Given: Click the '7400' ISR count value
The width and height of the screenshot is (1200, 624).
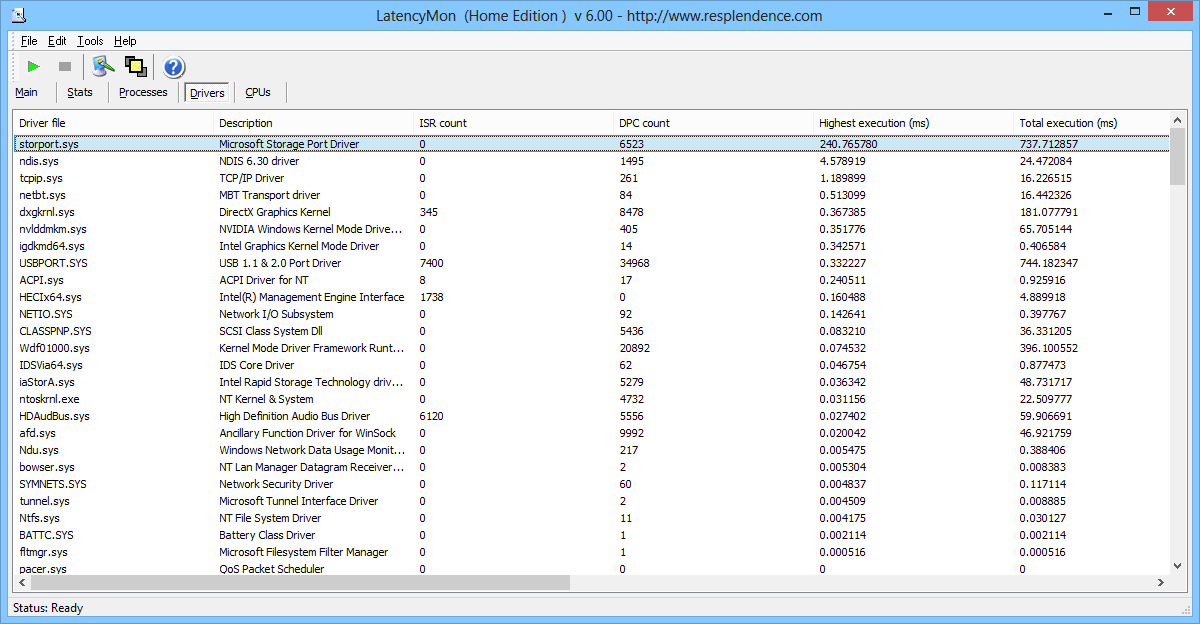Looking at the screenshot, I should pyautogui.click(x=431, y=263).
